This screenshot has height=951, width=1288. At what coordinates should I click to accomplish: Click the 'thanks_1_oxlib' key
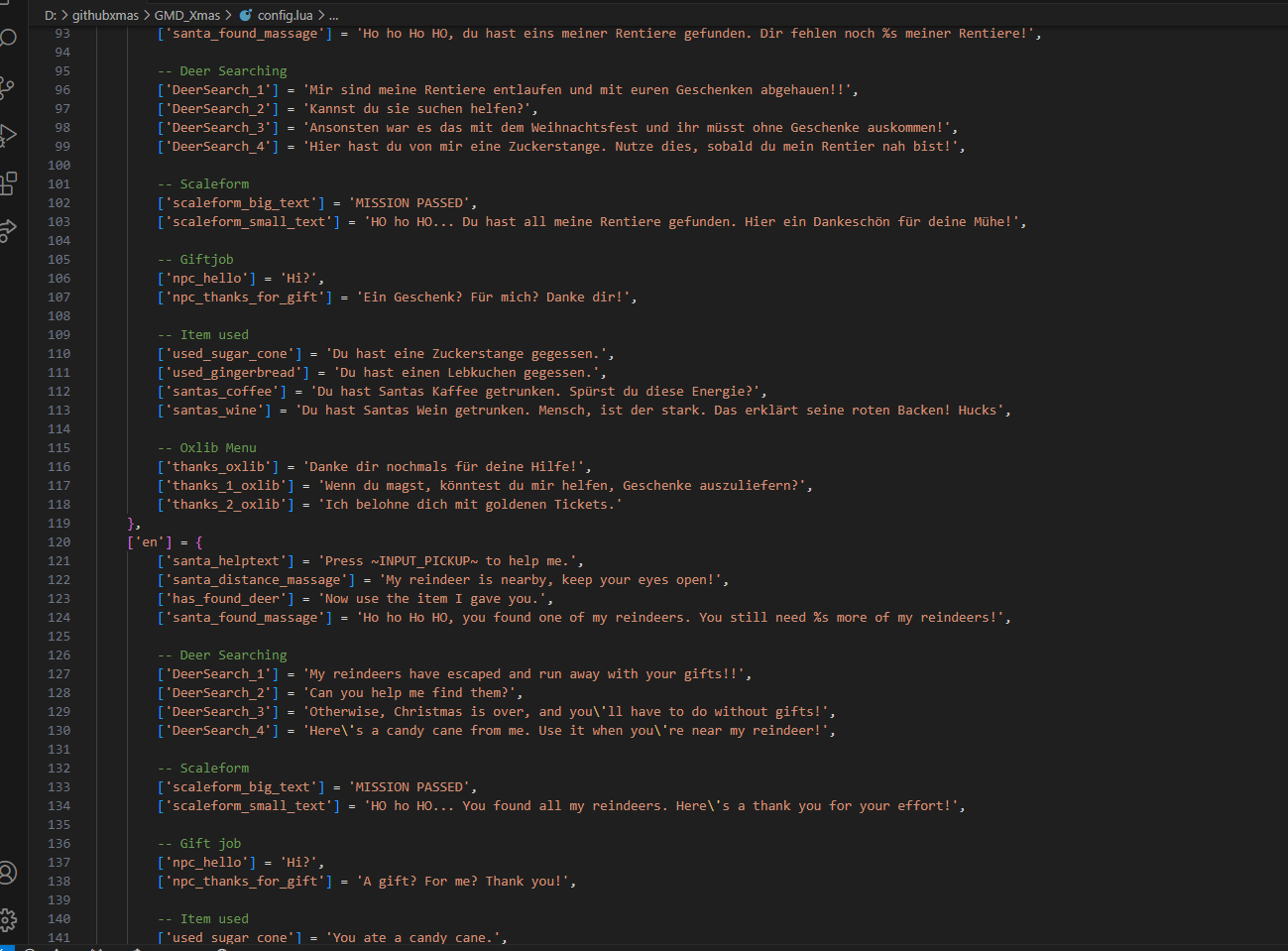(226, 486)
